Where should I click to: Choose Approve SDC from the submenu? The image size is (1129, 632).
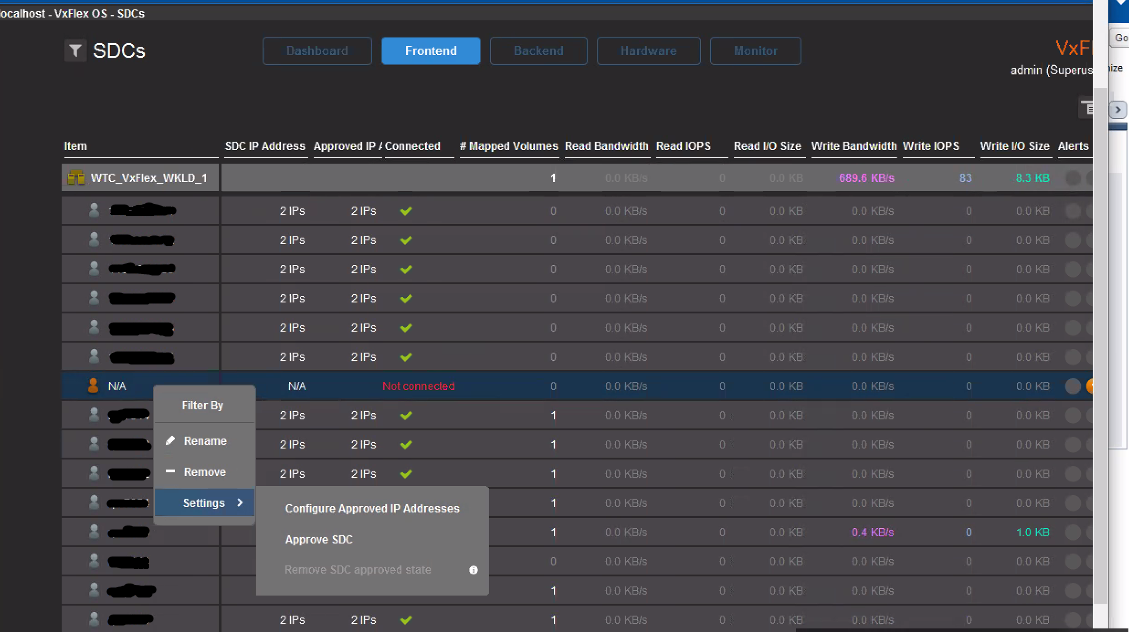point(319,540)
